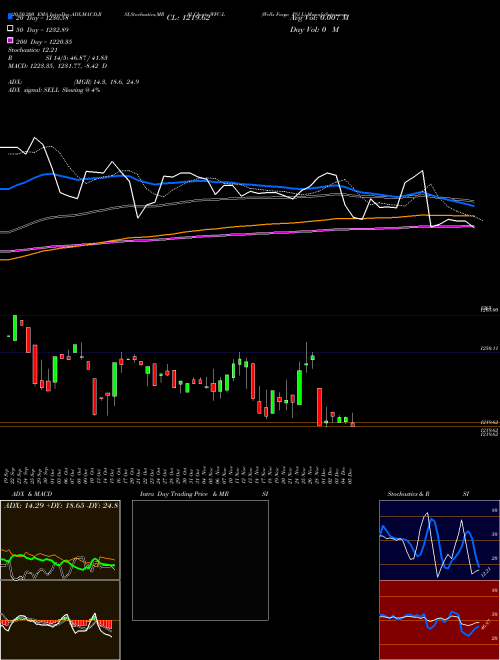Viewport: 500px width, 660px height.
Task: Click the ADX & MACD panel title
Action: (x=32, y=494)
